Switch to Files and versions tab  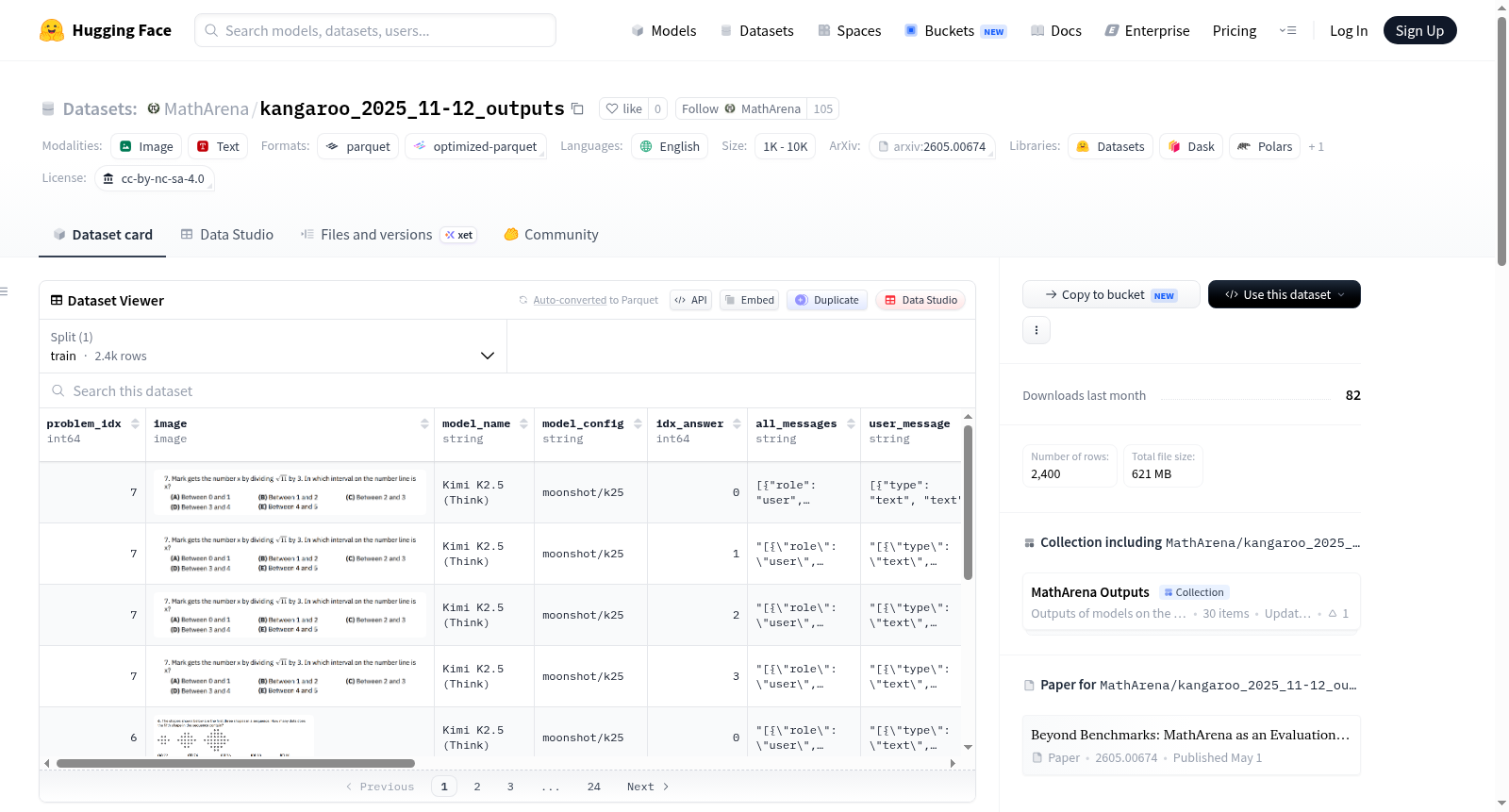[388, 235]
